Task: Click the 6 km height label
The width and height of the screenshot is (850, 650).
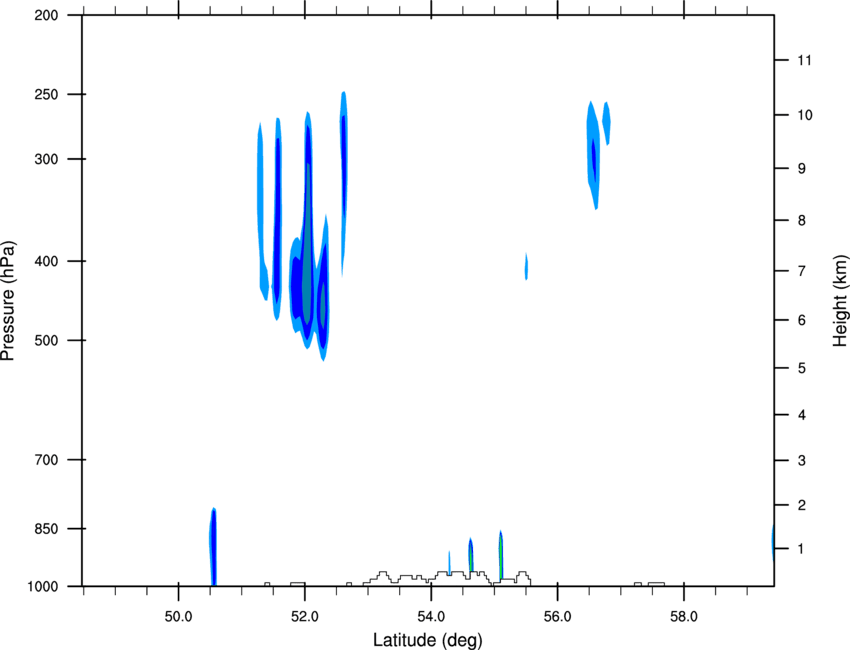Action: (x=802, y=320)
